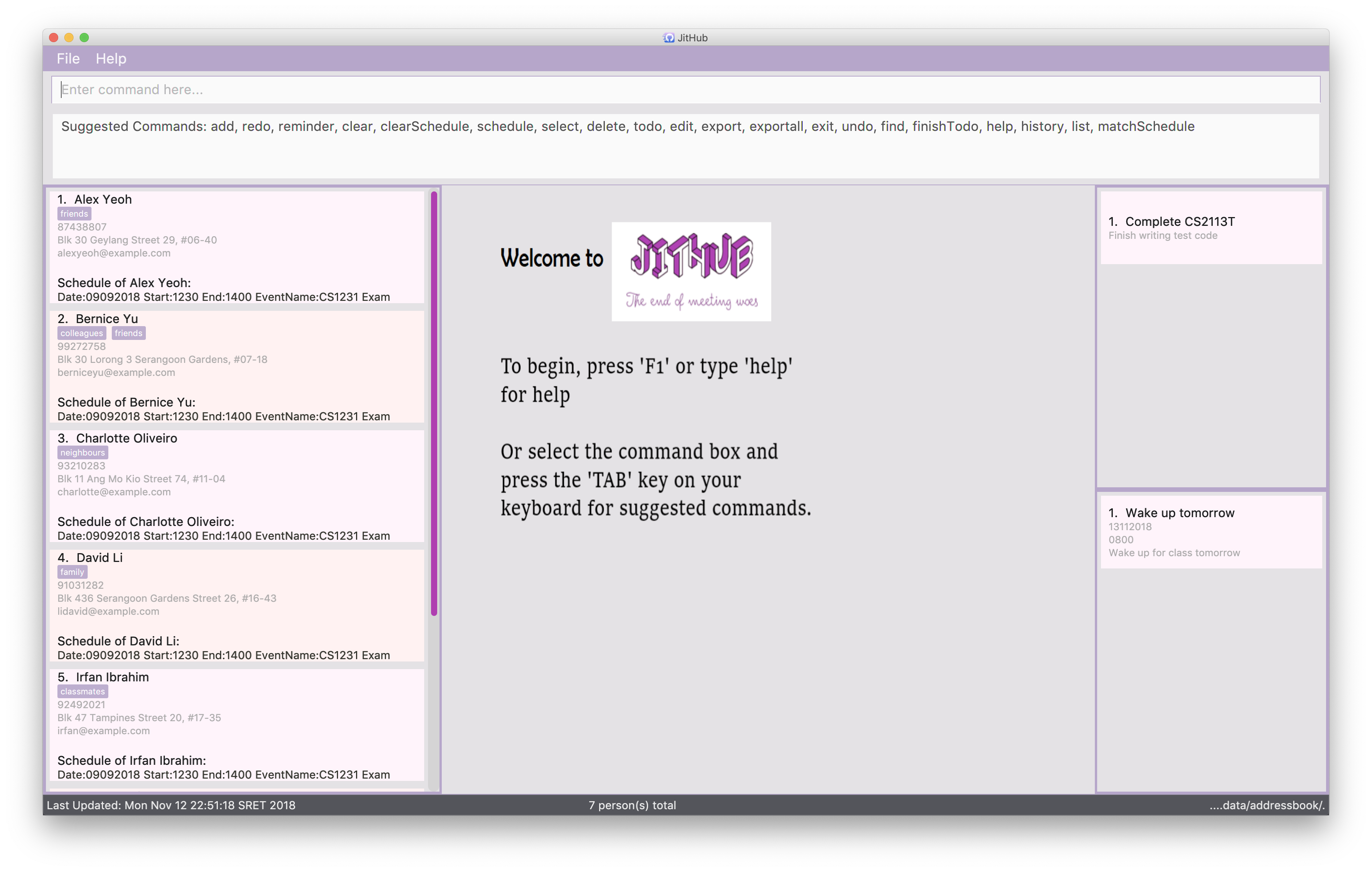
Task: Click David Li's phone number 91031282
Action: (80, 585)
